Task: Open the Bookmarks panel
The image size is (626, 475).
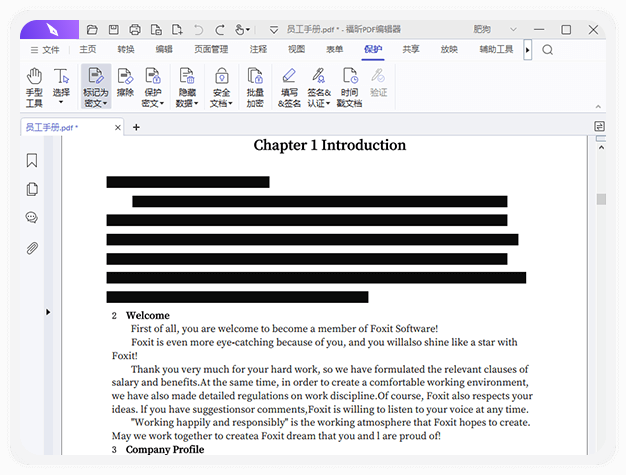Action: click(x=32, y=160)
